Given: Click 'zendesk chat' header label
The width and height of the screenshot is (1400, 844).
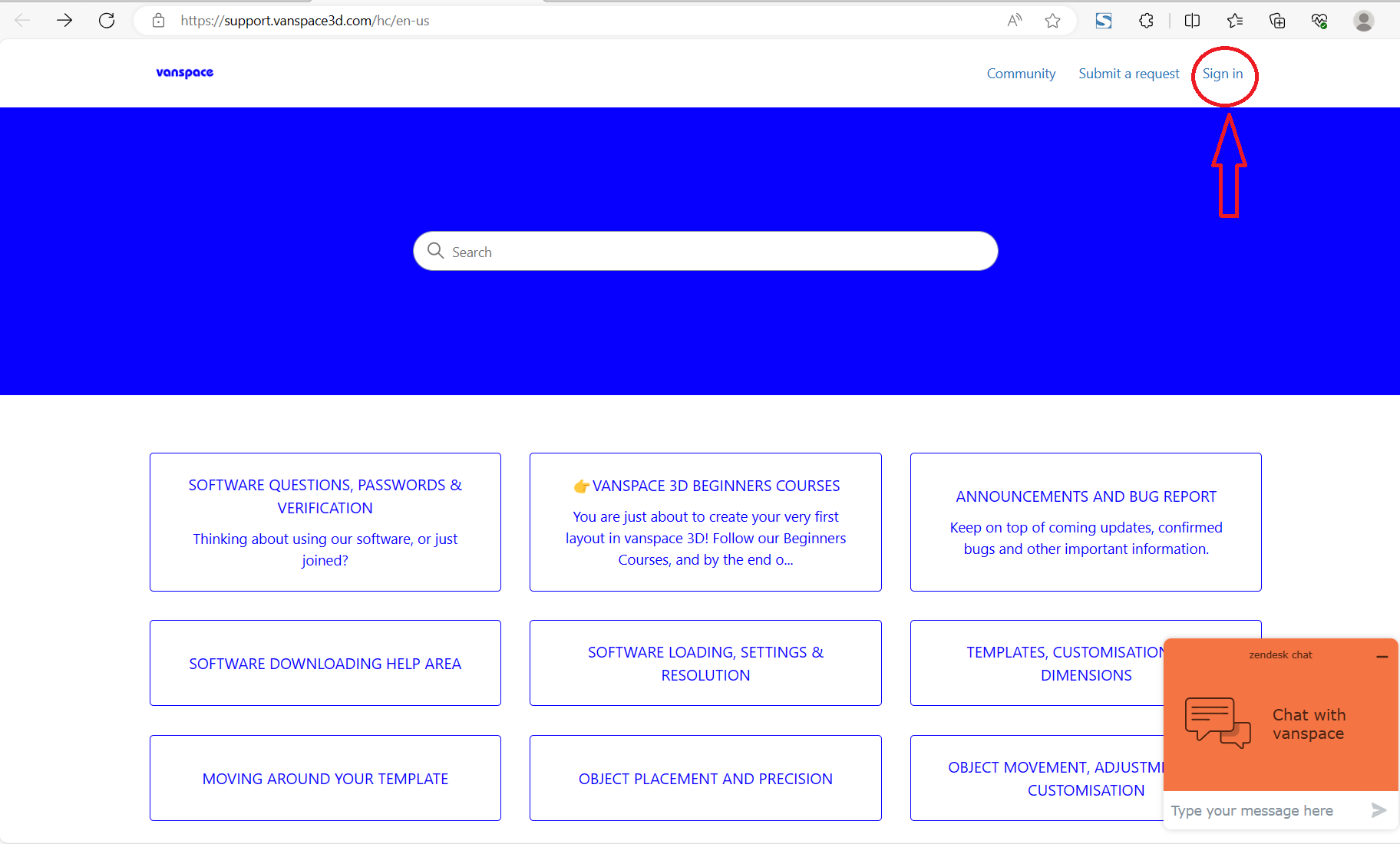Looking at the screenshot, I should click(x=1280, y=654).
